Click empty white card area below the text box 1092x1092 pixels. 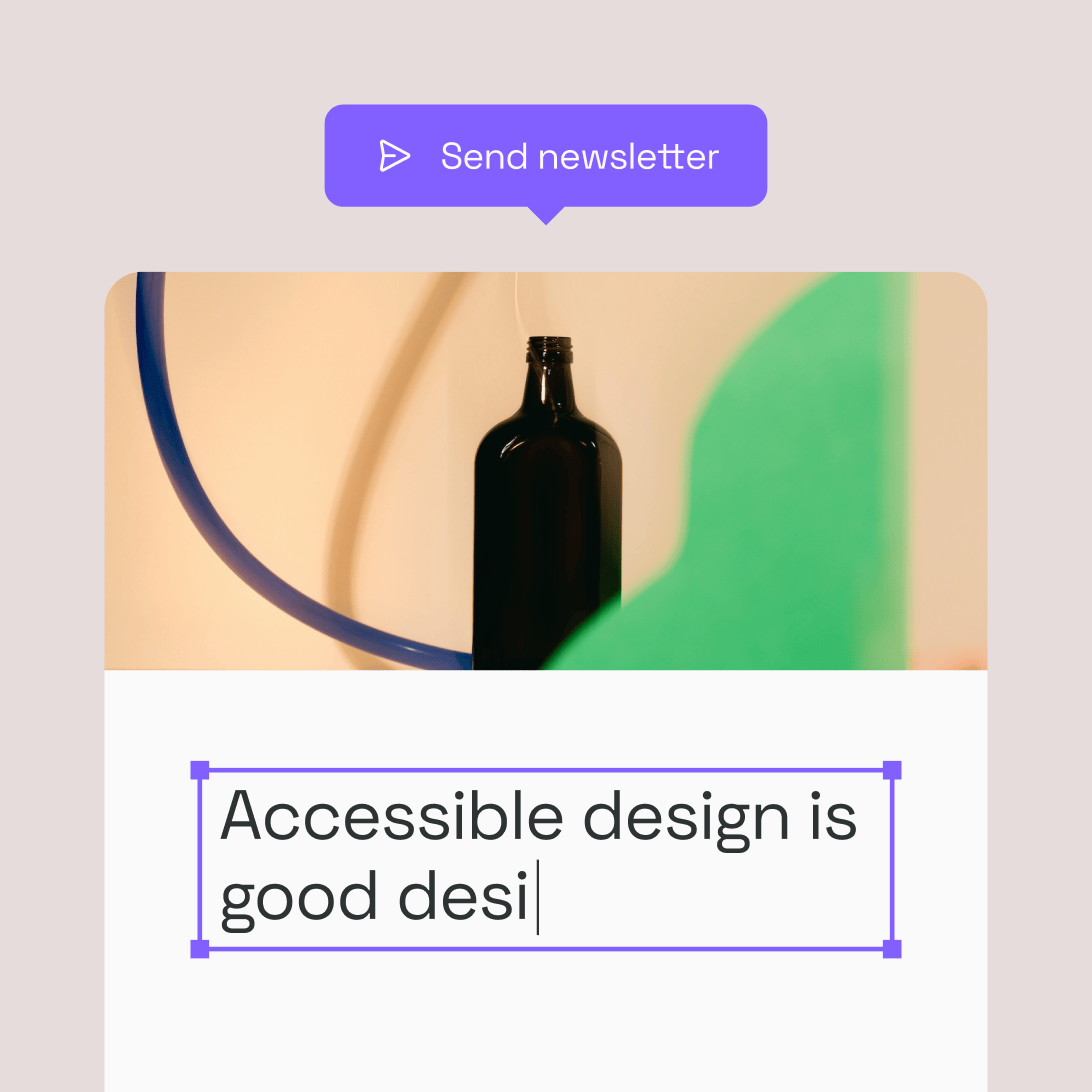click(546, 1024)
